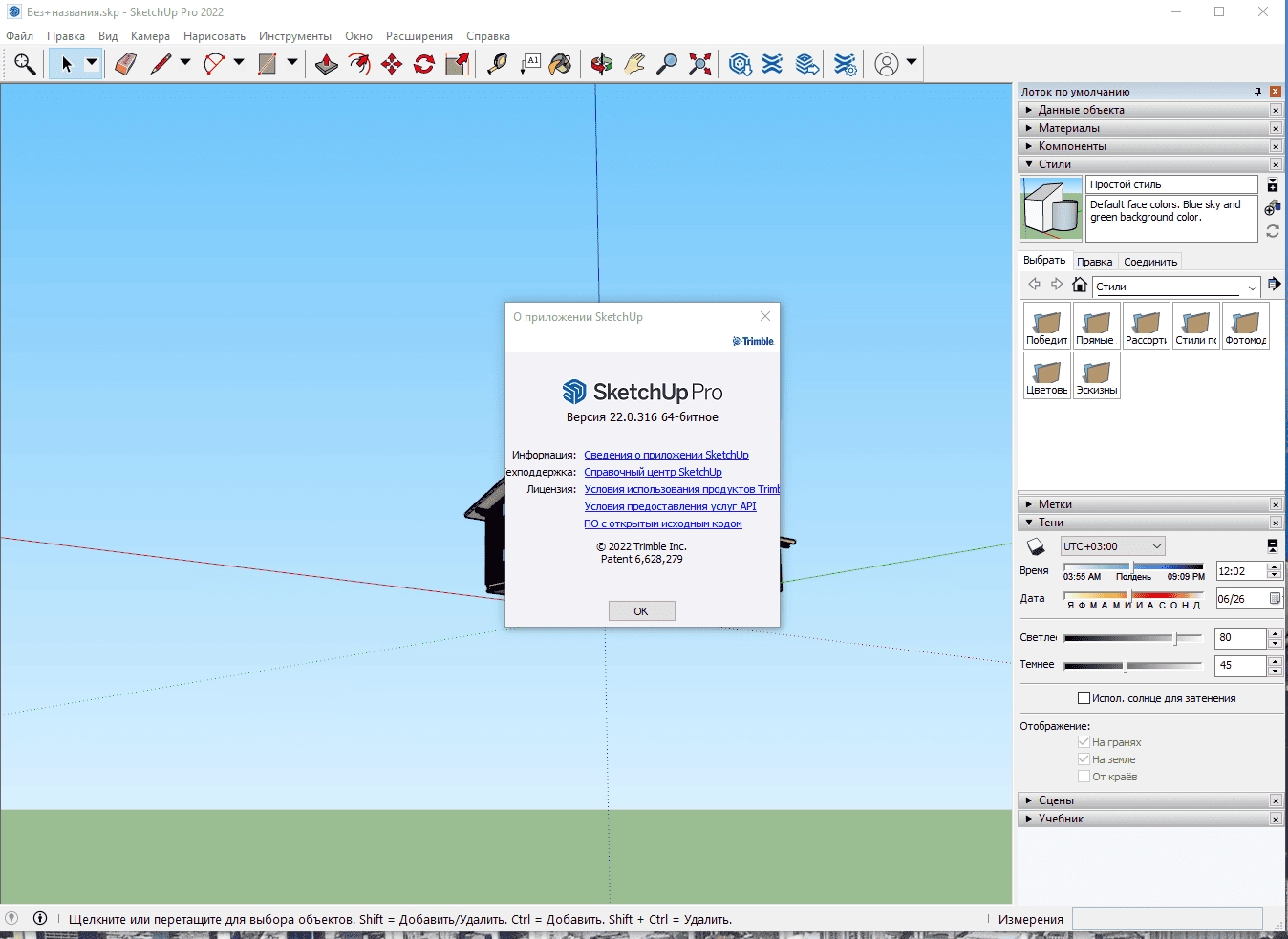Enable use sun for shading checkbox
Viewport: 1288px width, 939px height.
1084,698
